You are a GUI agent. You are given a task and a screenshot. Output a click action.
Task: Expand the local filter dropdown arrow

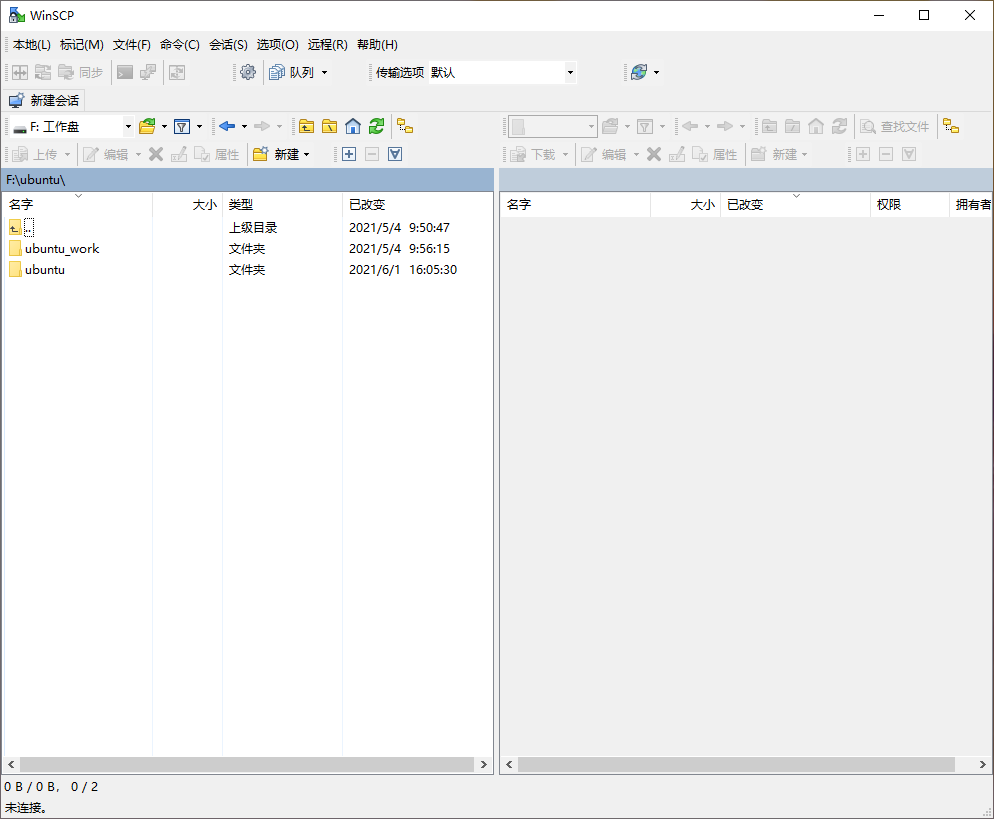click(199, 126)
